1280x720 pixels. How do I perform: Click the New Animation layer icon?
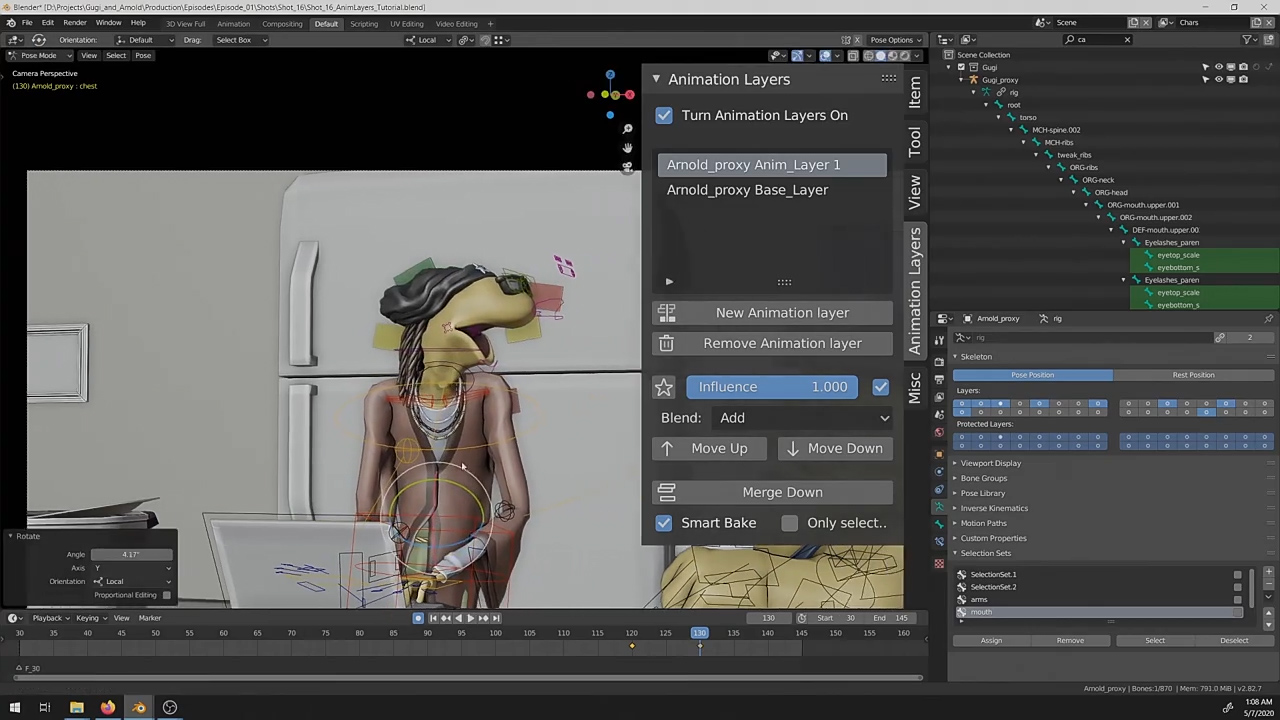[666, 313]
